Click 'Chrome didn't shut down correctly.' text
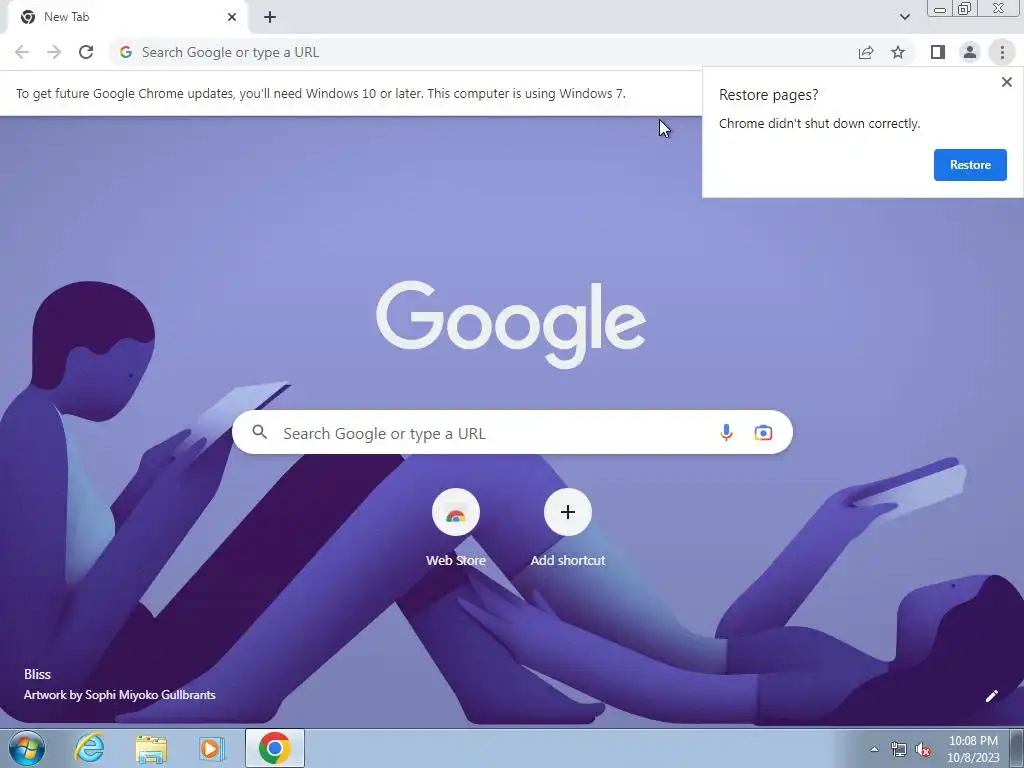Image resolution: width=1024 pixels, height=768 pixels. tap(819, 123)
